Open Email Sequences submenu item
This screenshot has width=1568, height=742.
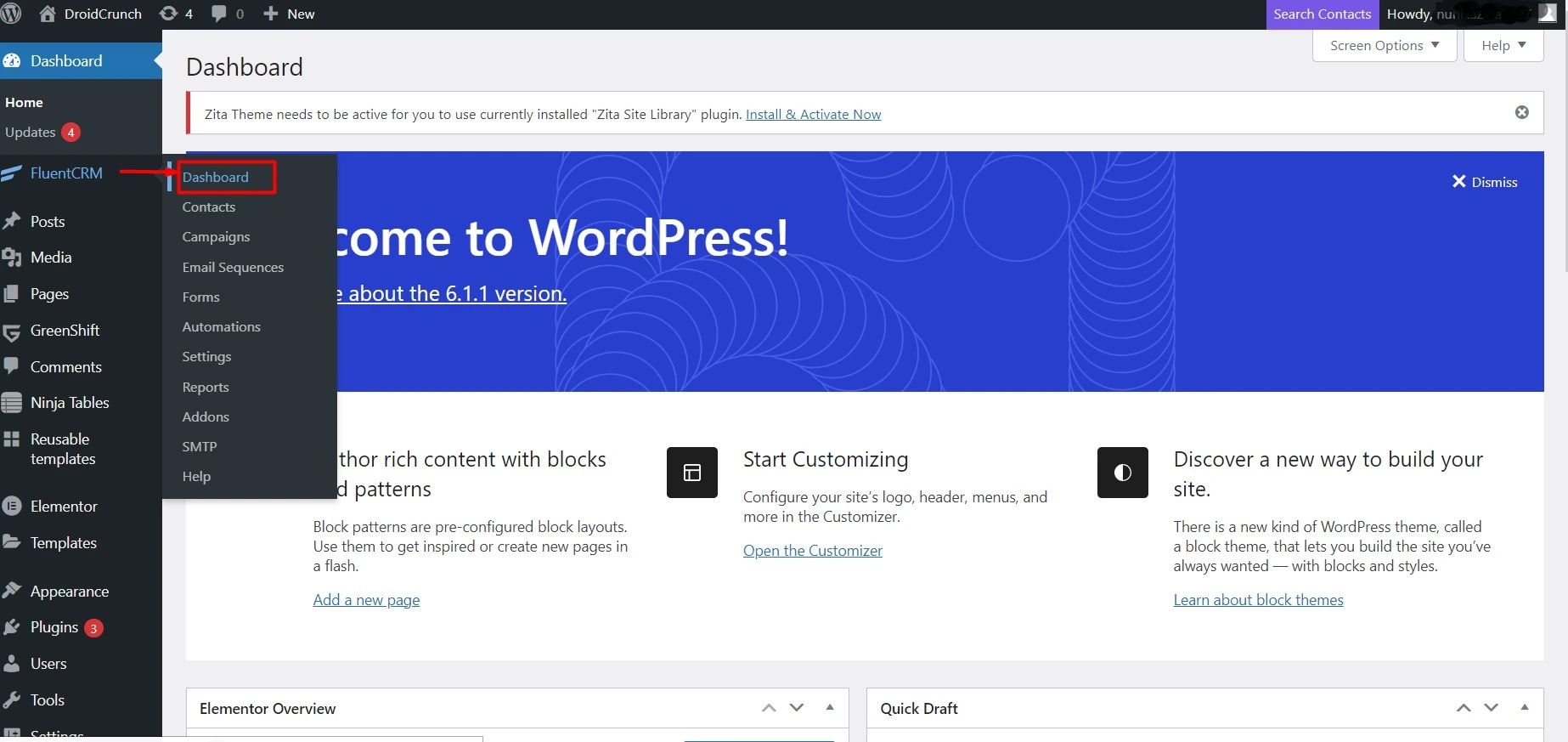[x=233, y=267]
